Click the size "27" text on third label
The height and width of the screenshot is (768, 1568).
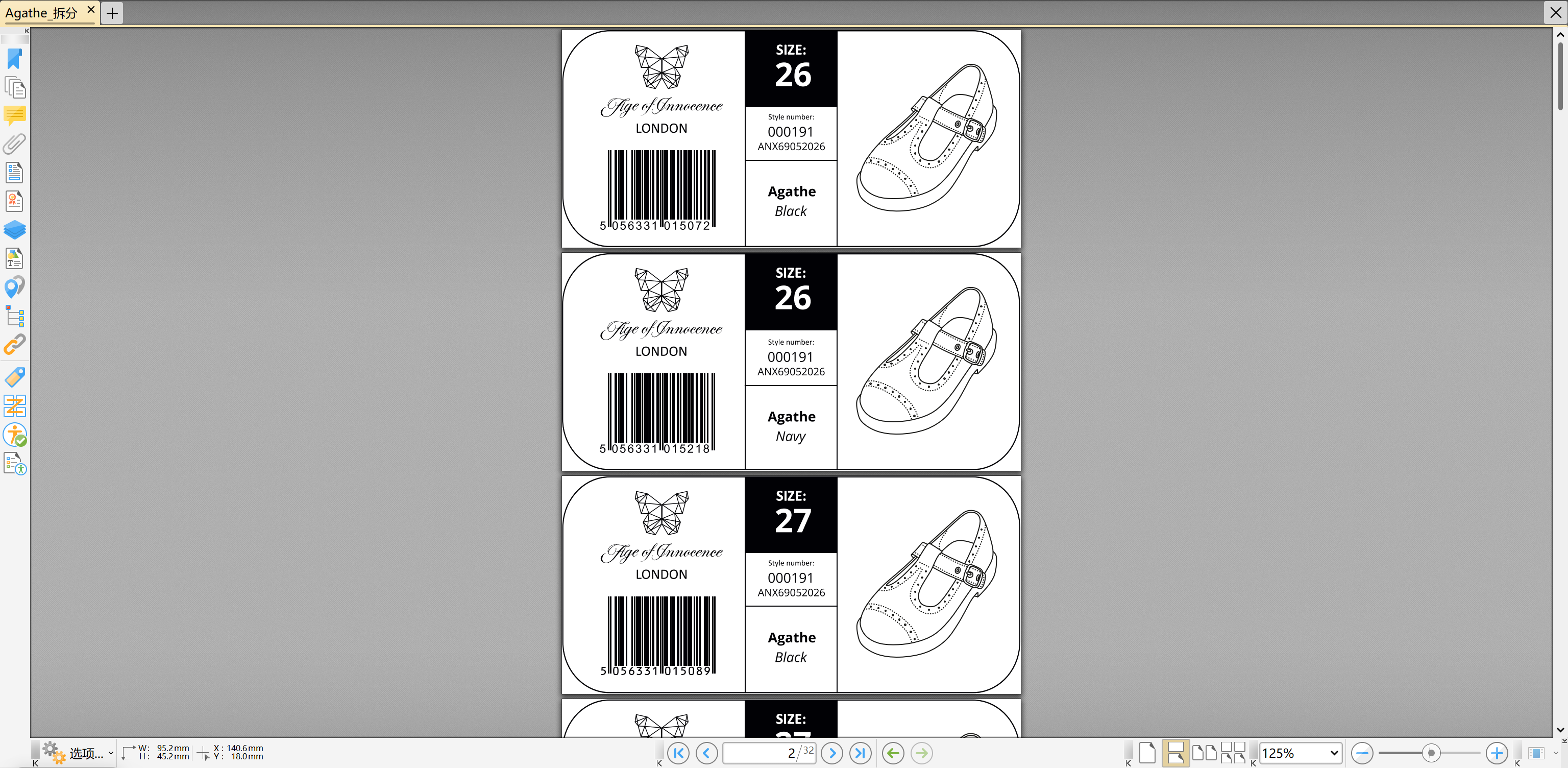(793, 521)
